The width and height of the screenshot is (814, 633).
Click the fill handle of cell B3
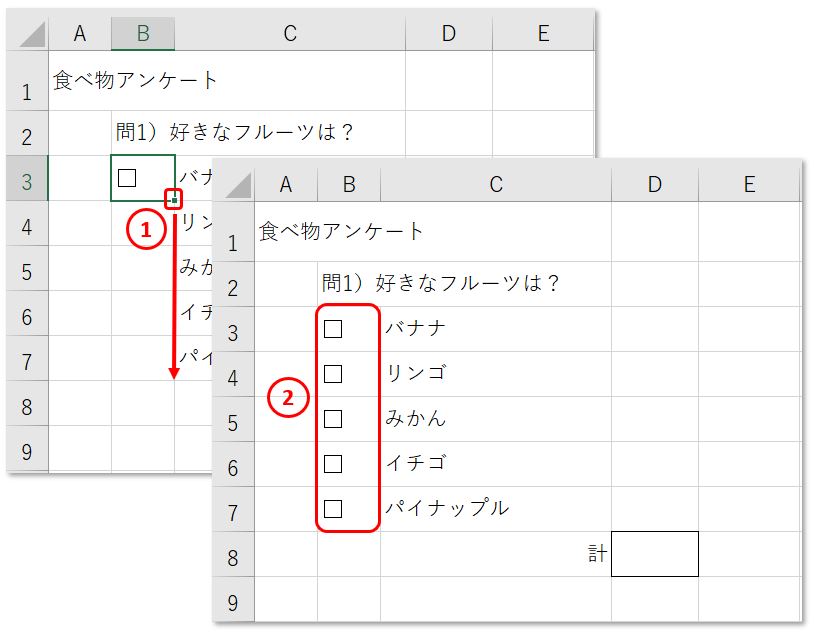click(174, 200)
